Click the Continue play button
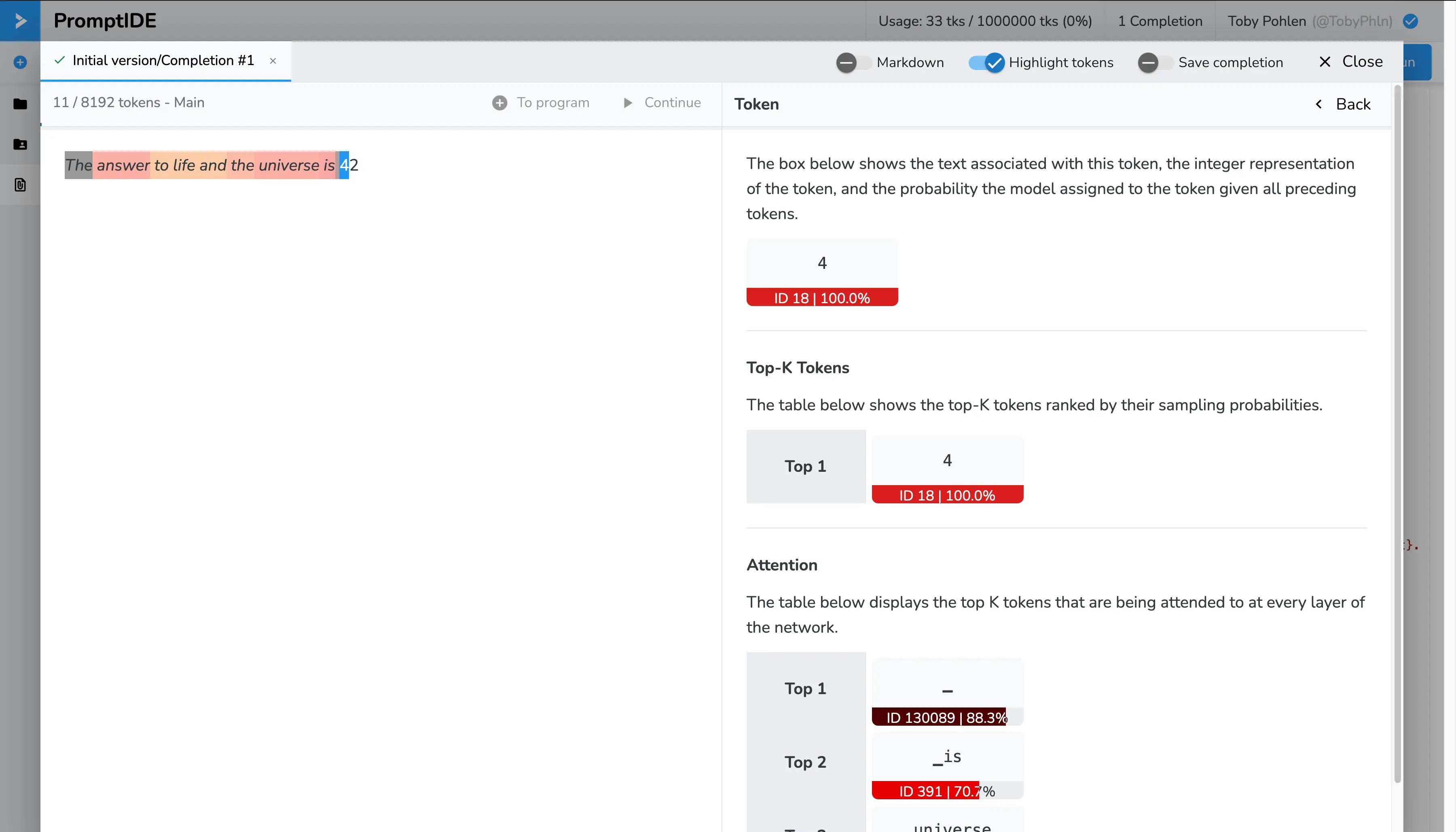The image size is (1456, 832). (x=662, y=103)
